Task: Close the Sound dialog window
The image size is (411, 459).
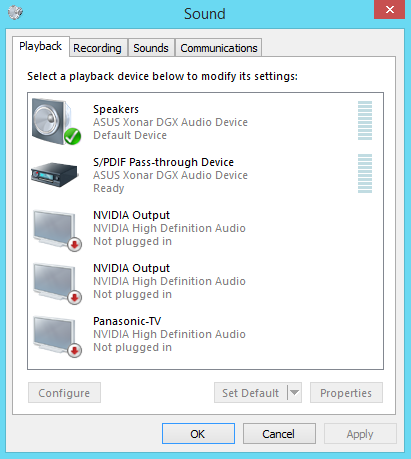Action: coord(389,10)
